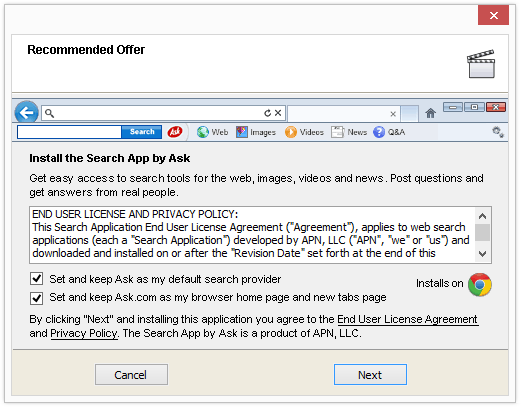Click the Cancel button
Image resolution: width=521 pixels, height=408 pixels.
click(131, 375)
